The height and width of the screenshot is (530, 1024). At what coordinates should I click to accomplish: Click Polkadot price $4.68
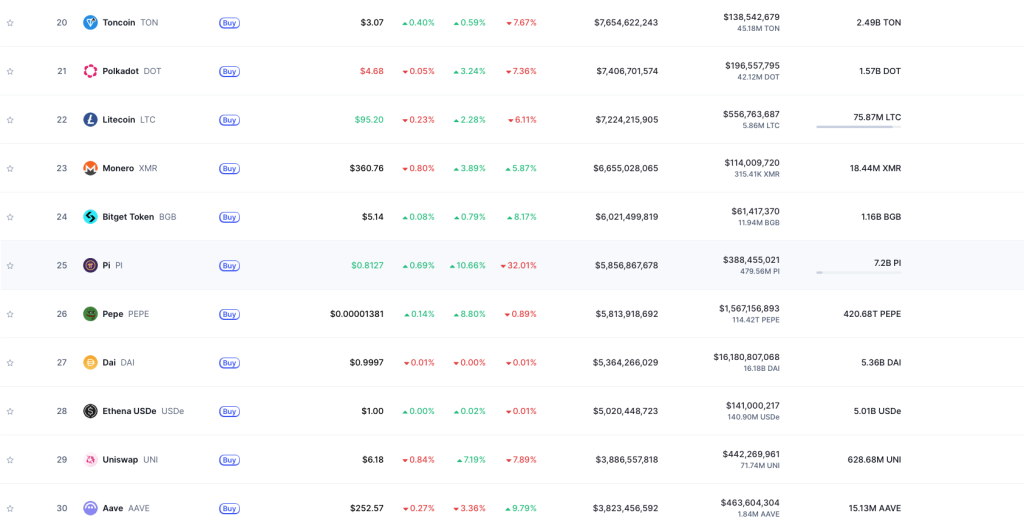[x=373, y=71]
